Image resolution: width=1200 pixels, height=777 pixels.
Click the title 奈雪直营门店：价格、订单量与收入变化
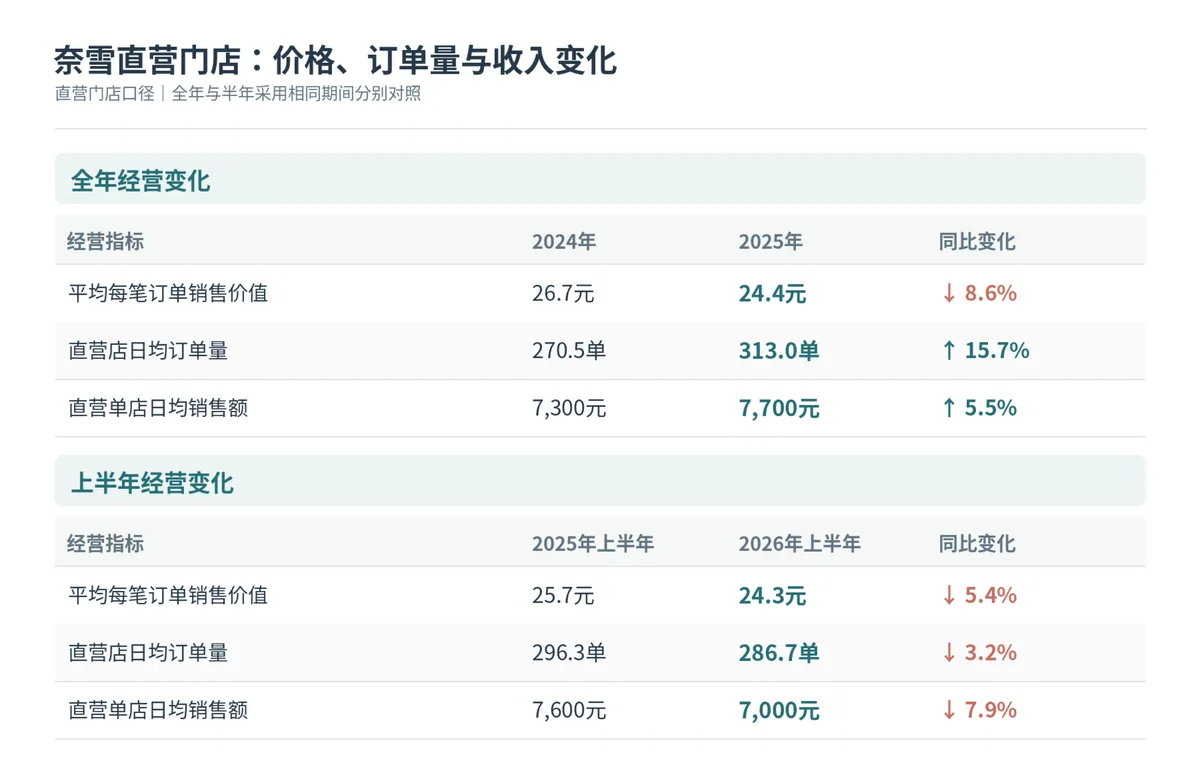[335, 60]
